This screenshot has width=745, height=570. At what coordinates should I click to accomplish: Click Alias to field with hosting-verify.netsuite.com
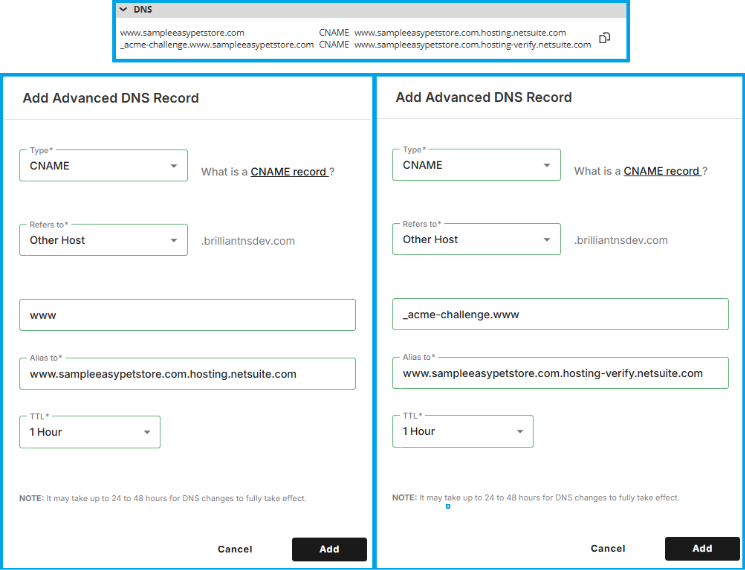[x=560, y=373]
